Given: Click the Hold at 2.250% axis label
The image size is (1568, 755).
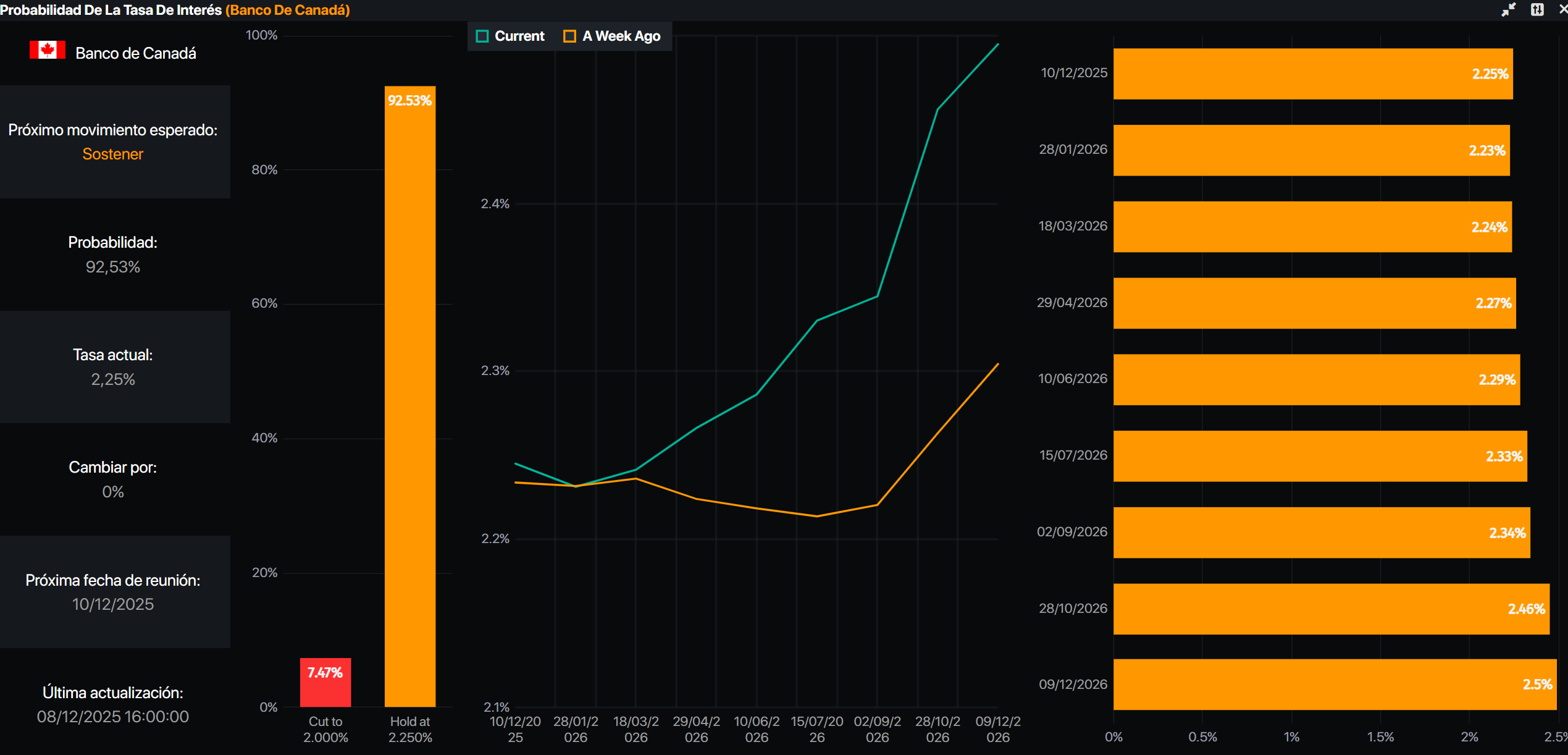Looking at the screenshot, I should coord(410,729).
